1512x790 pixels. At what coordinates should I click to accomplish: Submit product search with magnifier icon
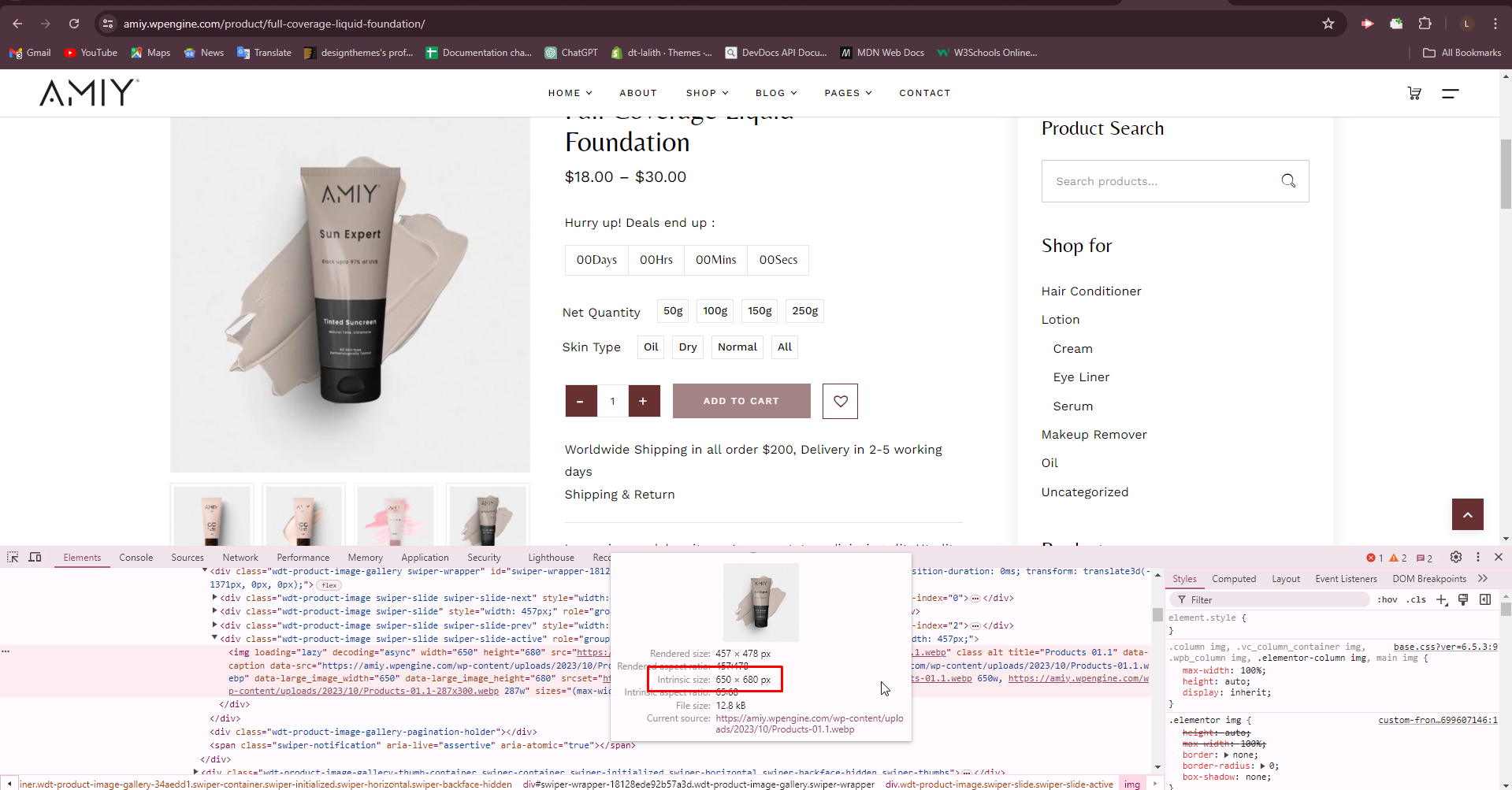point(1288,181)
